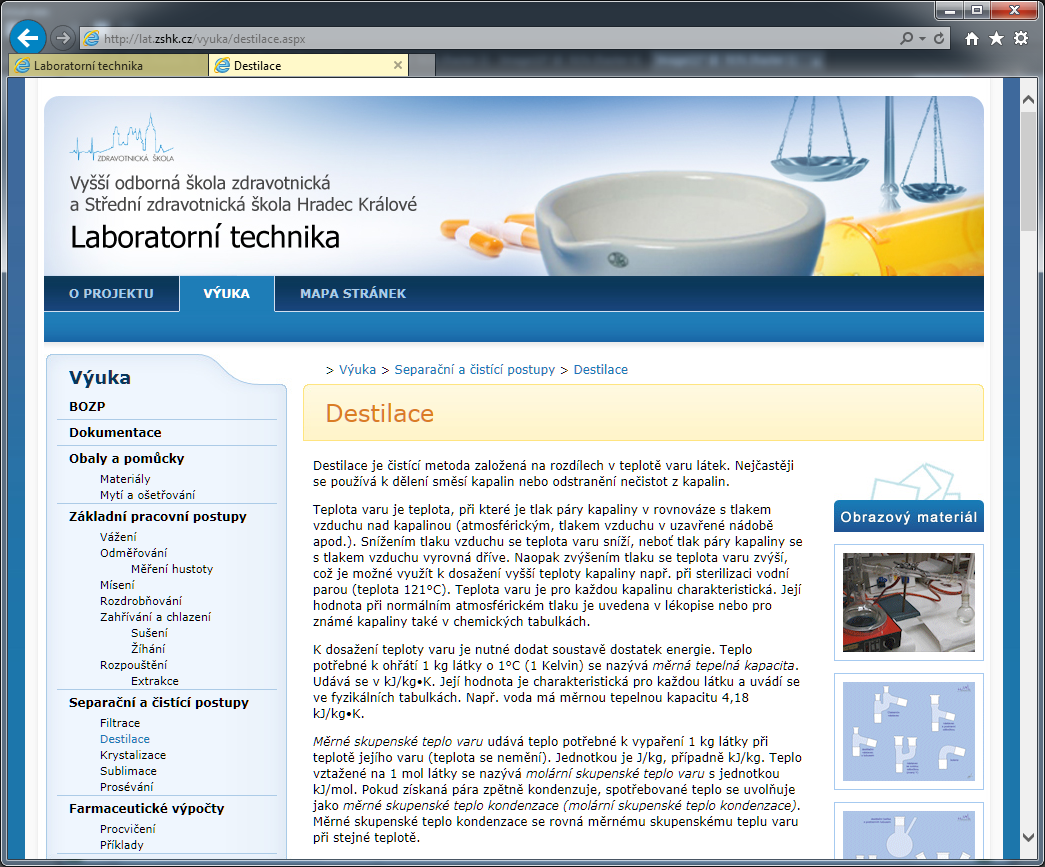Select Vážení in the sidebar
Screen dimensions: 1045x867
(x=118, y=537)
